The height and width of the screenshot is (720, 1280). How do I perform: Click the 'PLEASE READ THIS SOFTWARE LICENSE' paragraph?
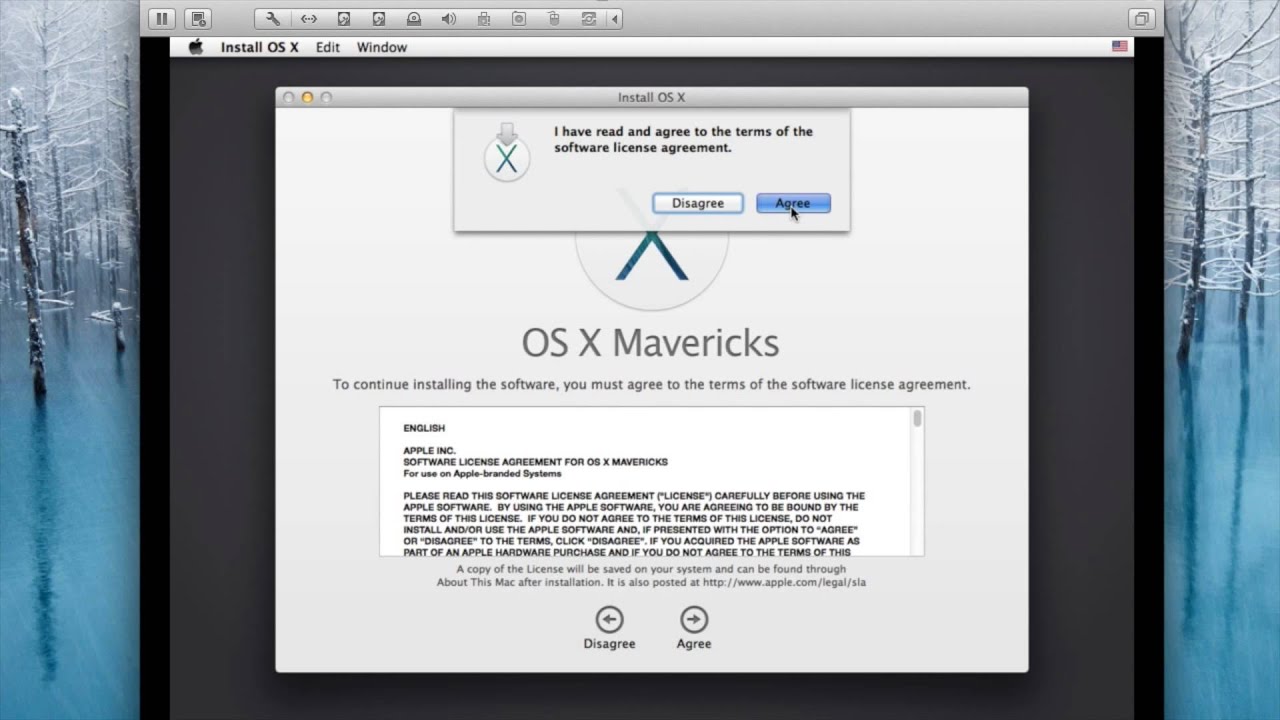[634, 523]
